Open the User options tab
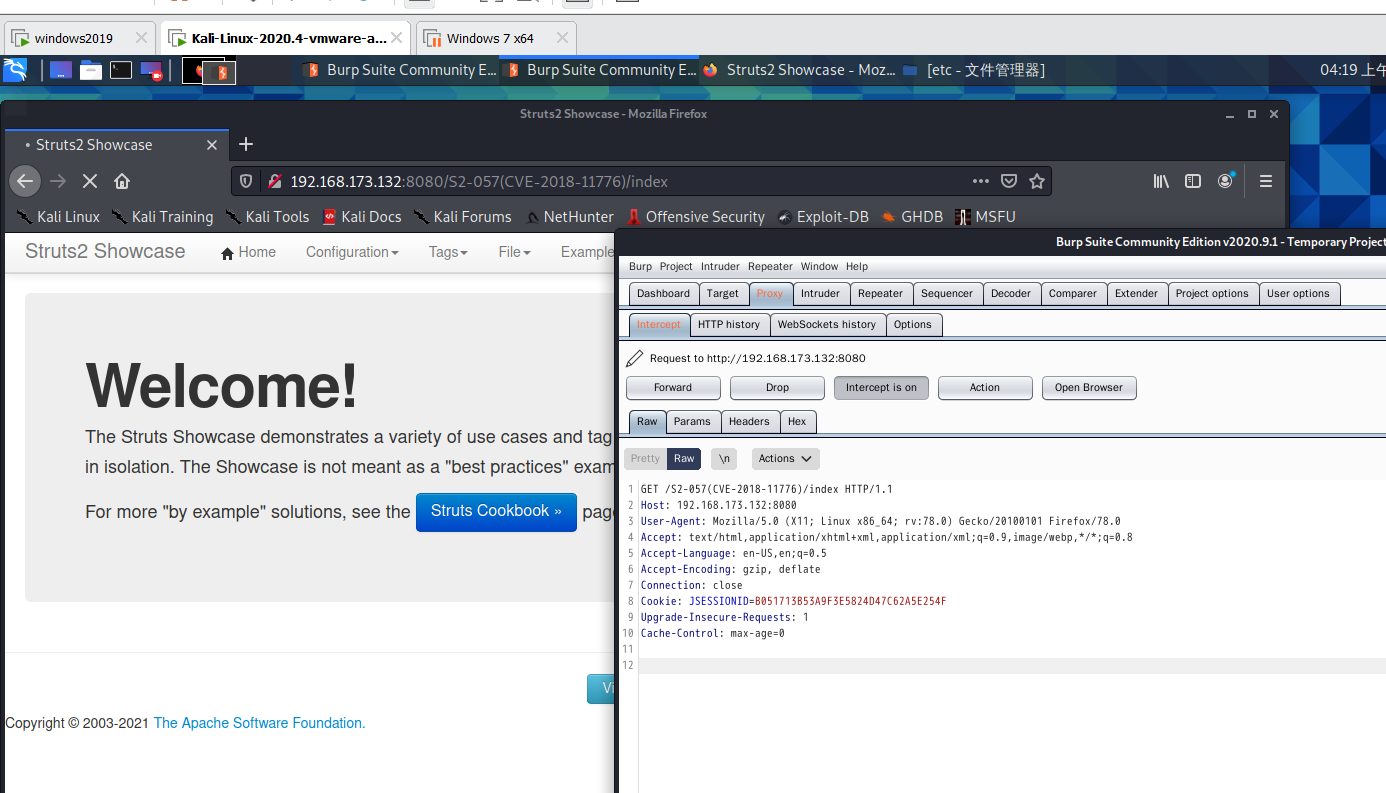The image size is (1386, 793). [x=1298, y=294]
